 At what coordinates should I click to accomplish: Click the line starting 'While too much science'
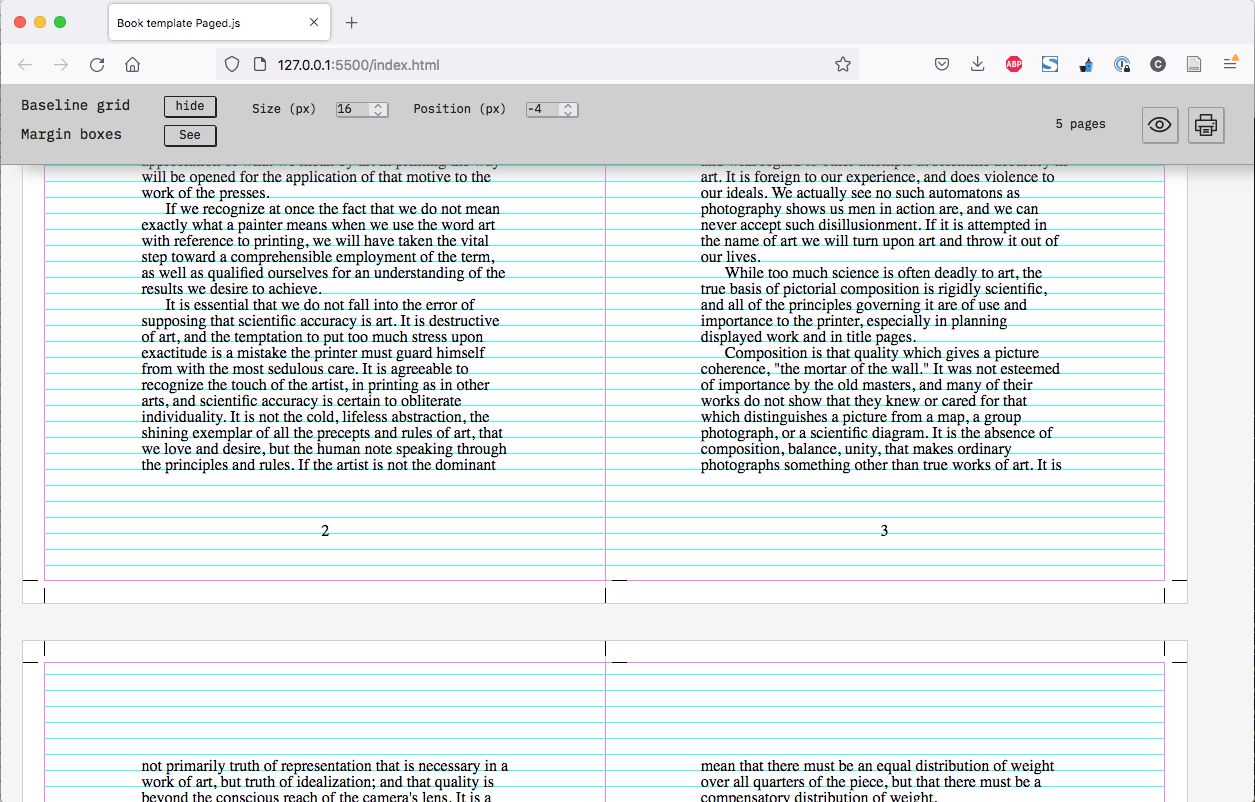pos(884,273)
